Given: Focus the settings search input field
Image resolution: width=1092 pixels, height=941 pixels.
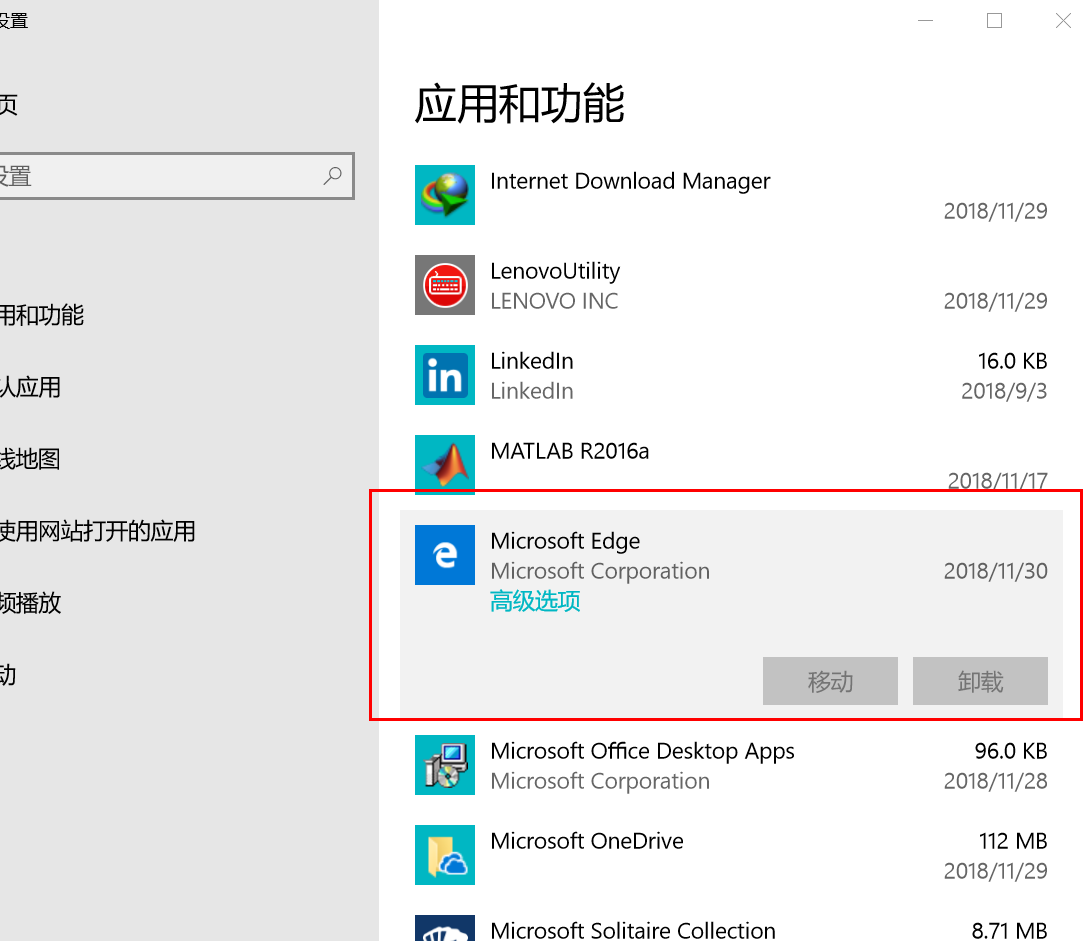Looking at the screenshot, I should pos(176,176).
